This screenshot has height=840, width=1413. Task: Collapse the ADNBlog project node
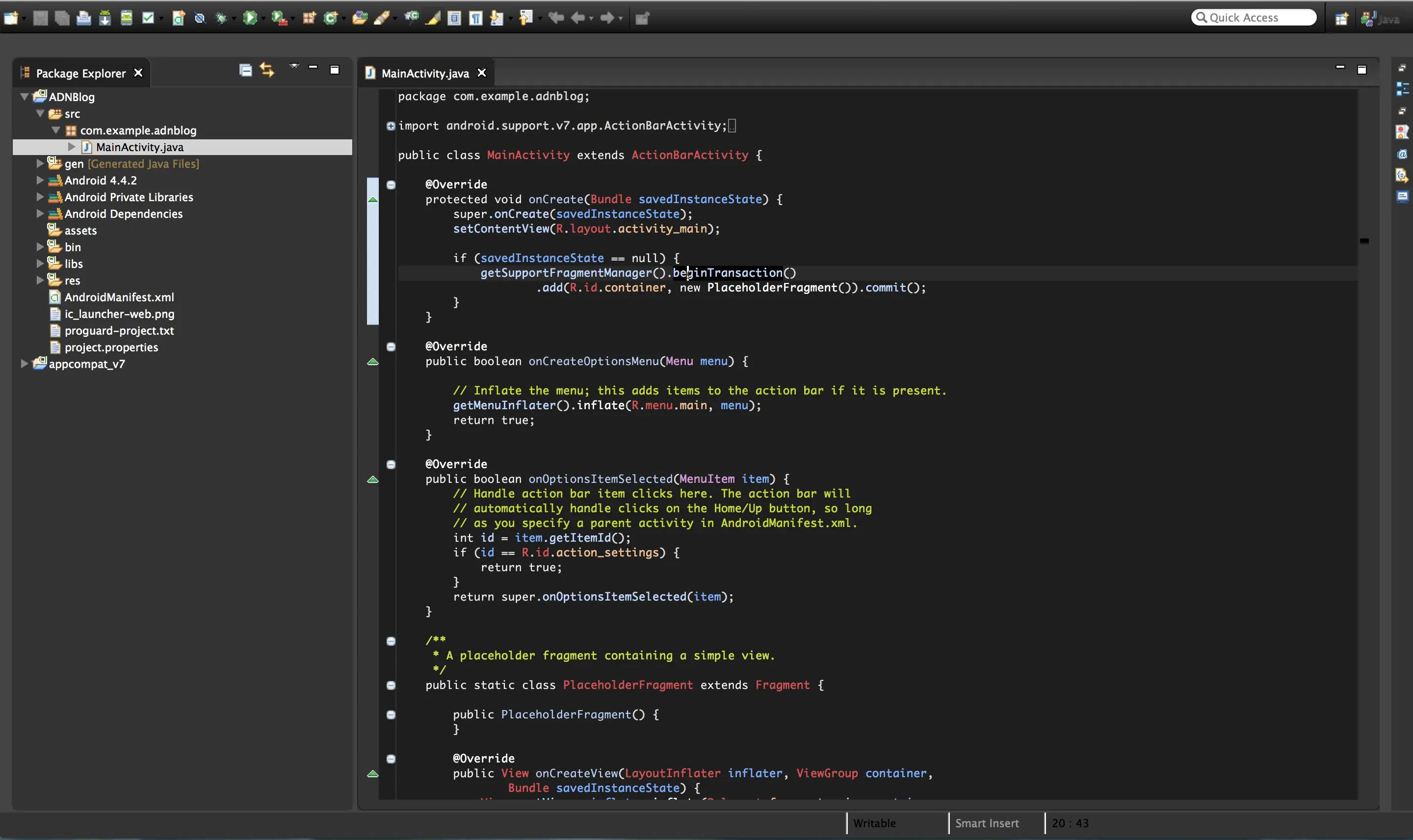(25, 97)
